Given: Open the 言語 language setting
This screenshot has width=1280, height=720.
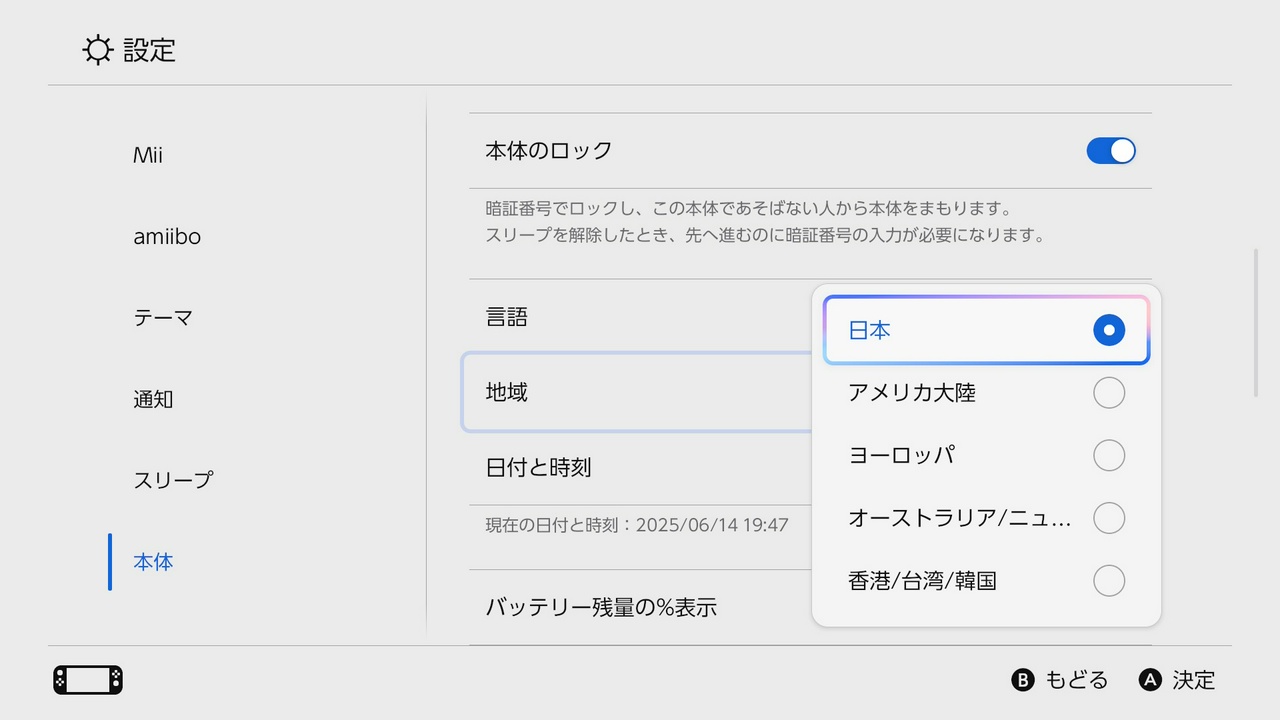Looking at the screenshot, I should (640, 317).
